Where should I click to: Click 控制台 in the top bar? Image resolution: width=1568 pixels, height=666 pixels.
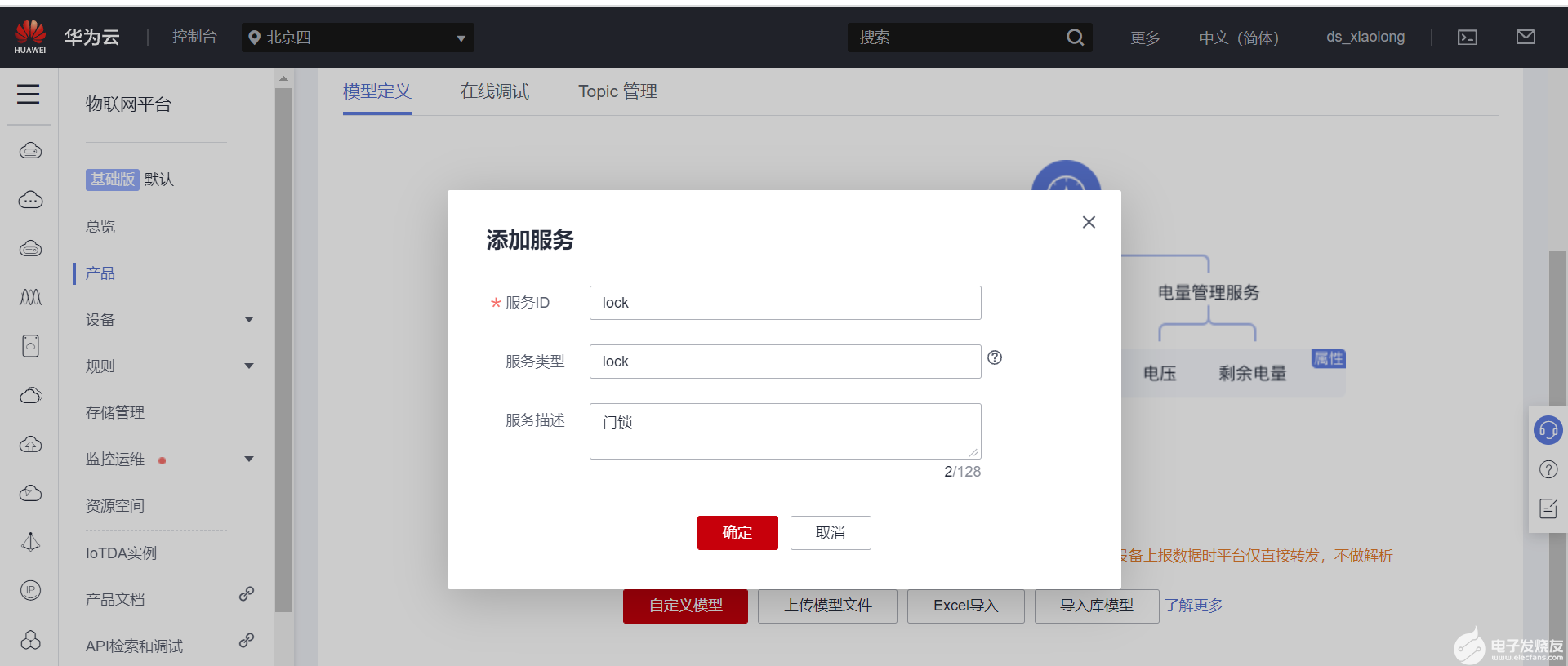pyautogui.click(x=194, y=37)
